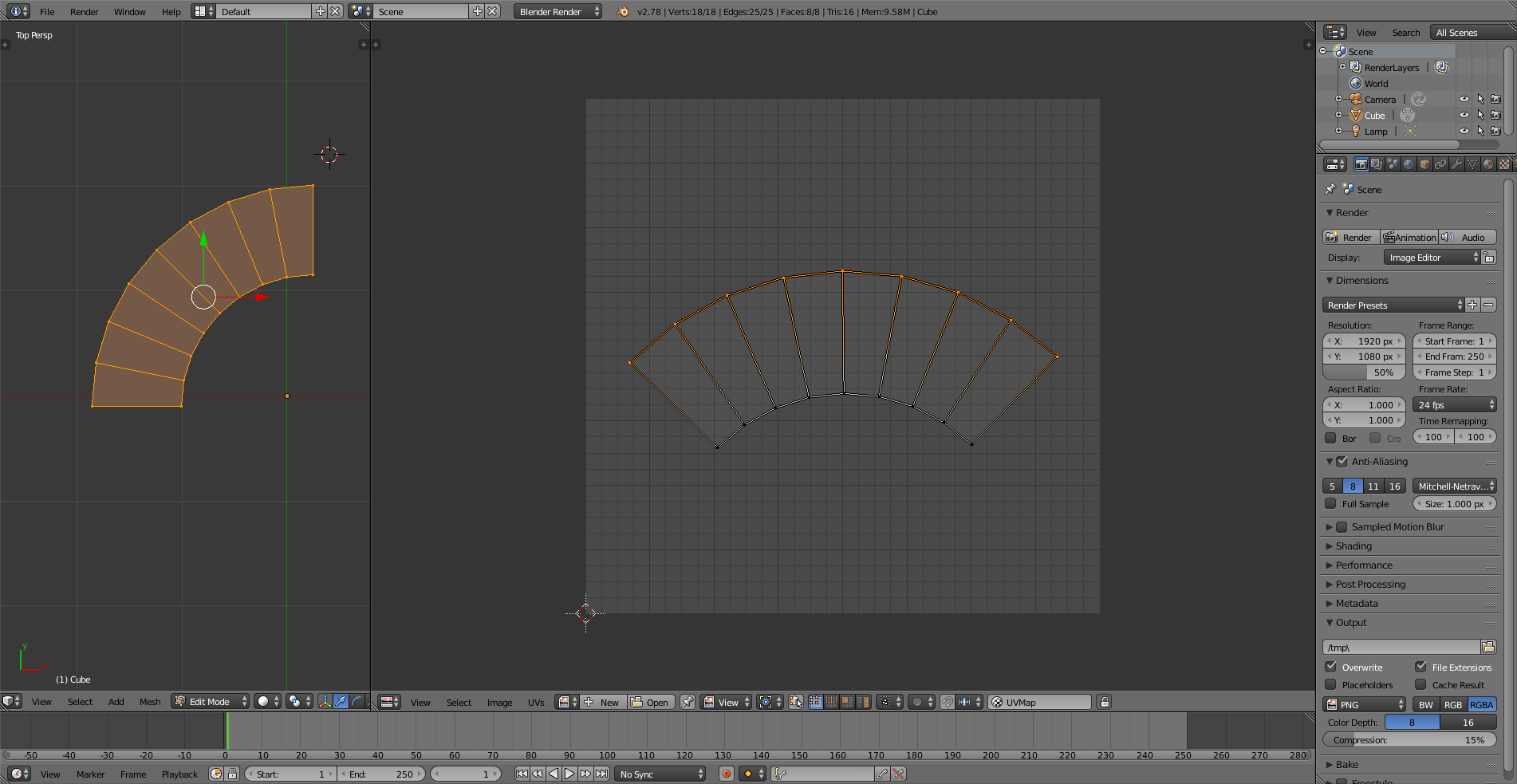Open the Marker menu in timeline

pyautogui.click(x=90, y=774)
